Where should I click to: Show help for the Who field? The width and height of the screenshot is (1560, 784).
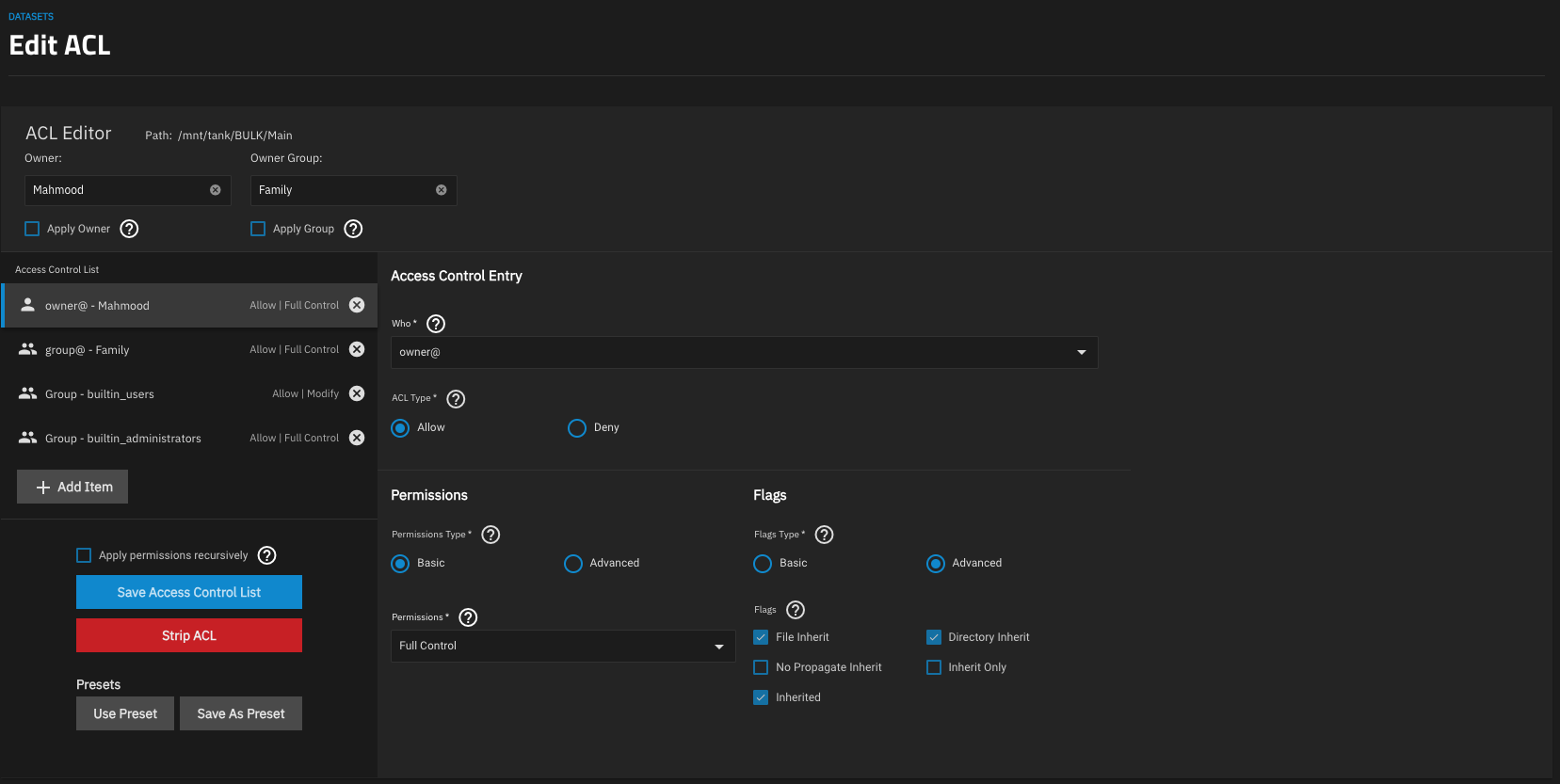[436, 324]
